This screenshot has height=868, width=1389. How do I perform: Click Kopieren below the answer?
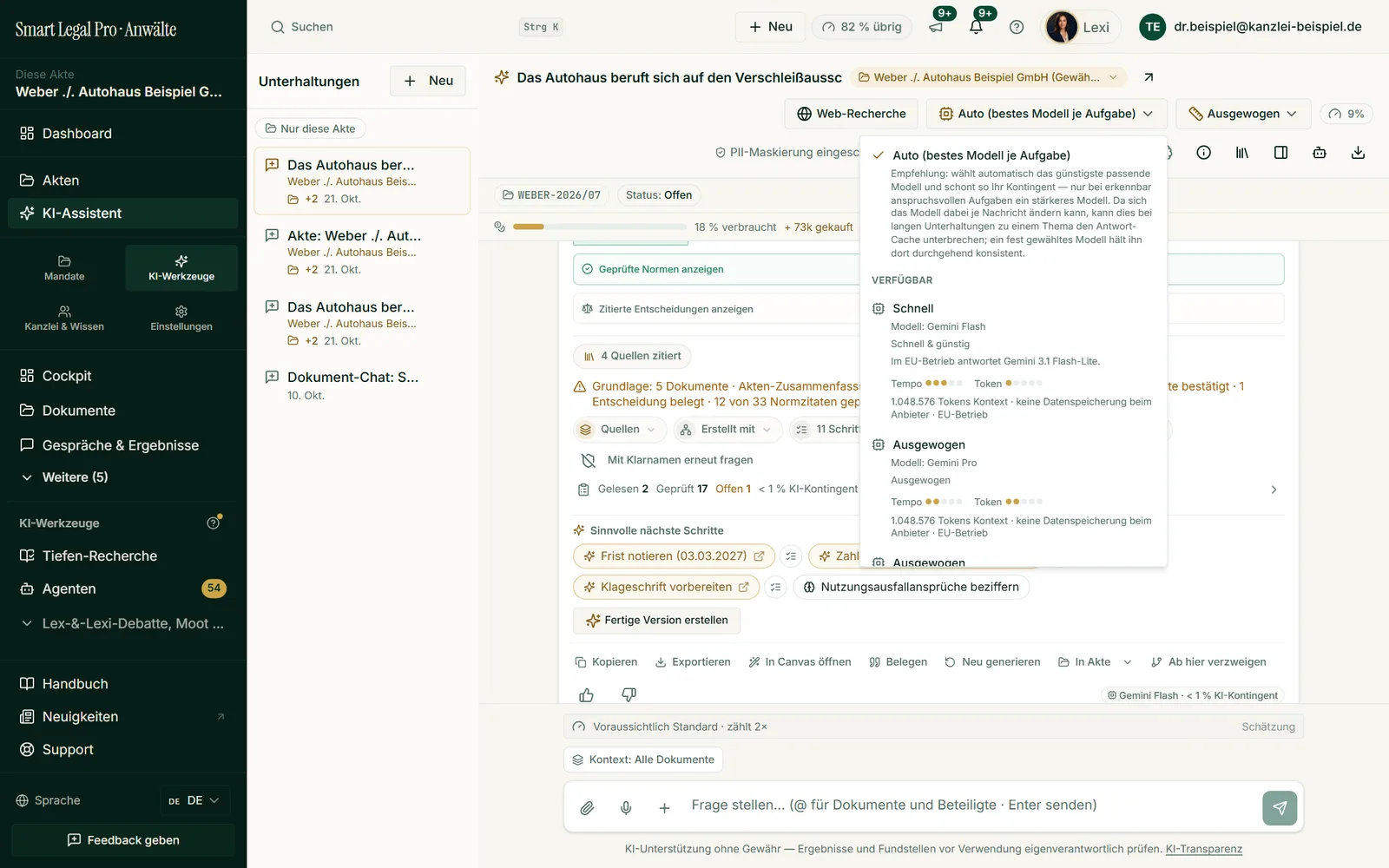click(606, 662)
